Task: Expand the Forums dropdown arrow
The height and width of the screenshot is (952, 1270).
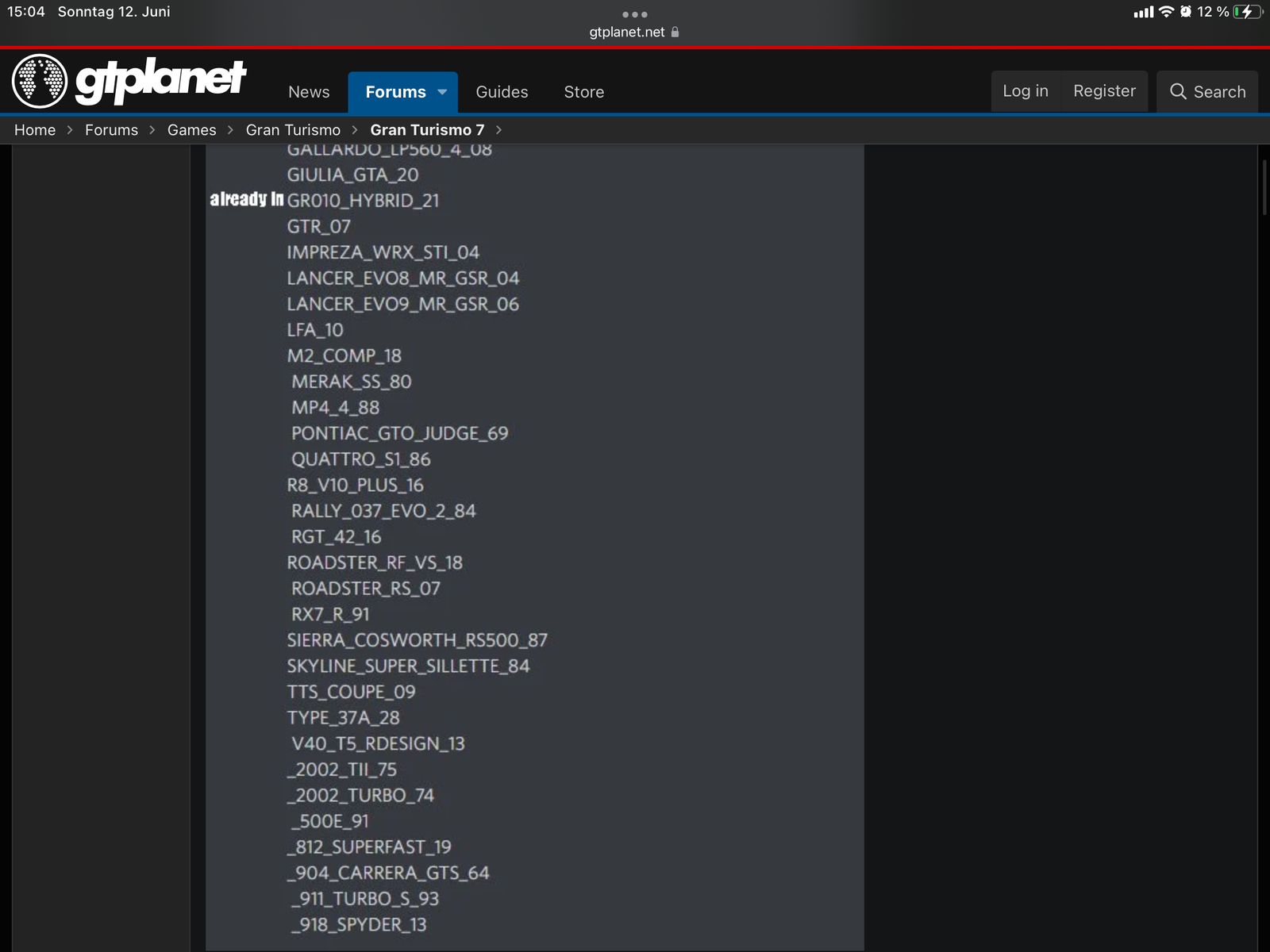Action: tap(442, 92)
